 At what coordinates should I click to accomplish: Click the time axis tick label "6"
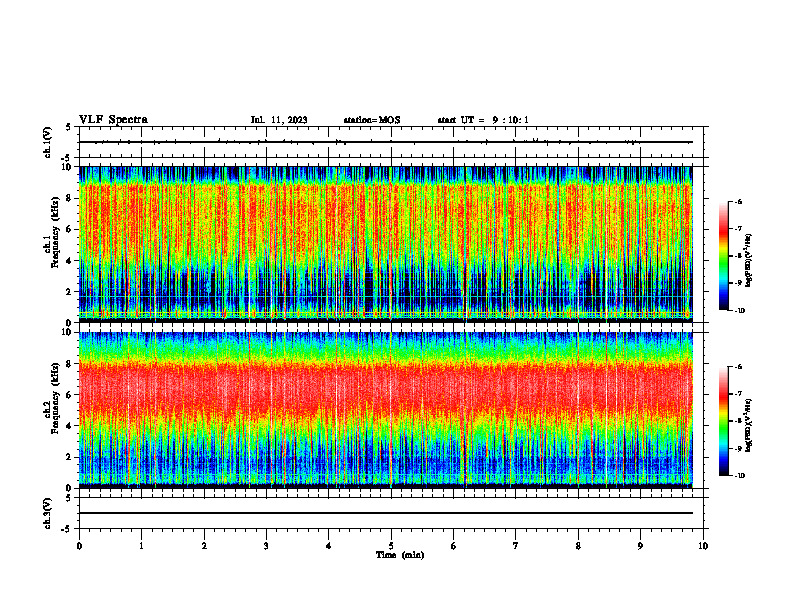453,546
